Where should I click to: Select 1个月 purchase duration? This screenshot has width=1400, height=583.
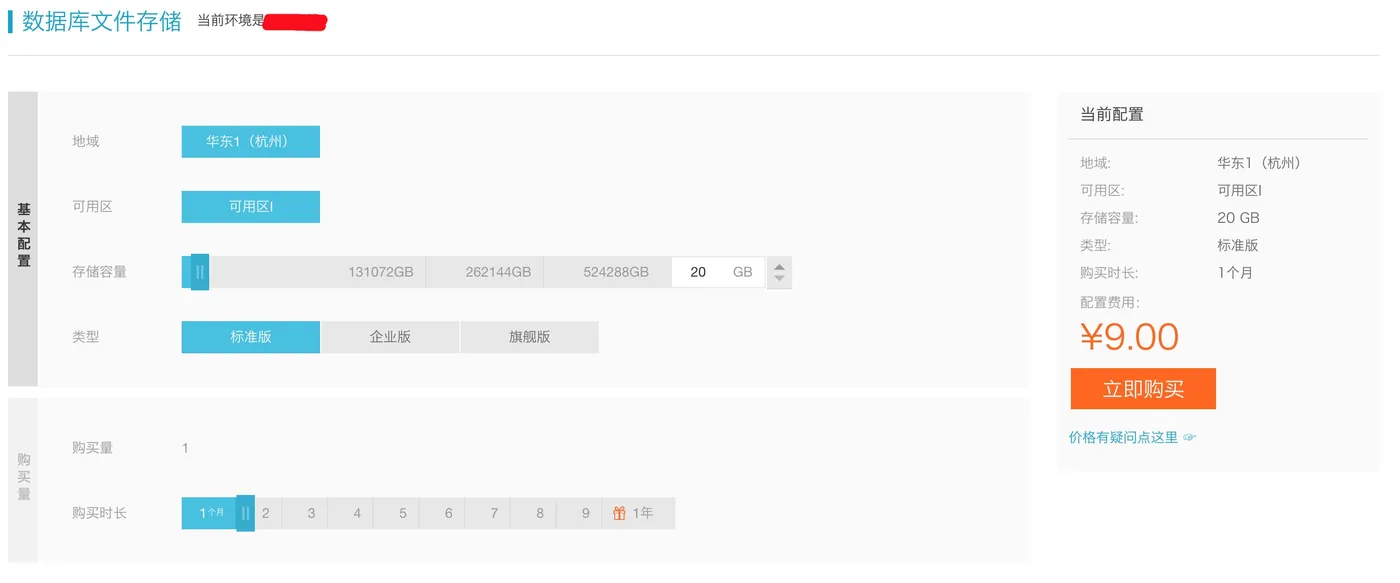click(x=211, y=513)
